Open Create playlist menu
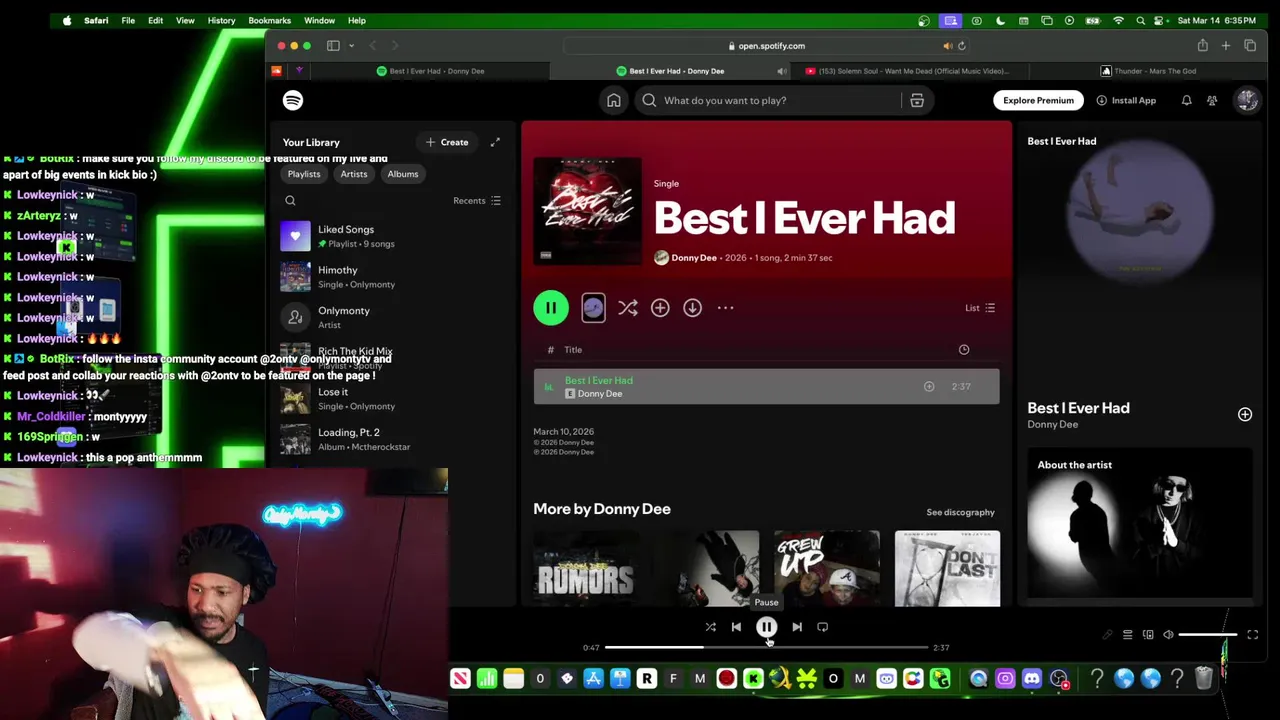The height and width of the screenshot is (720, 1280). (447, 142)
